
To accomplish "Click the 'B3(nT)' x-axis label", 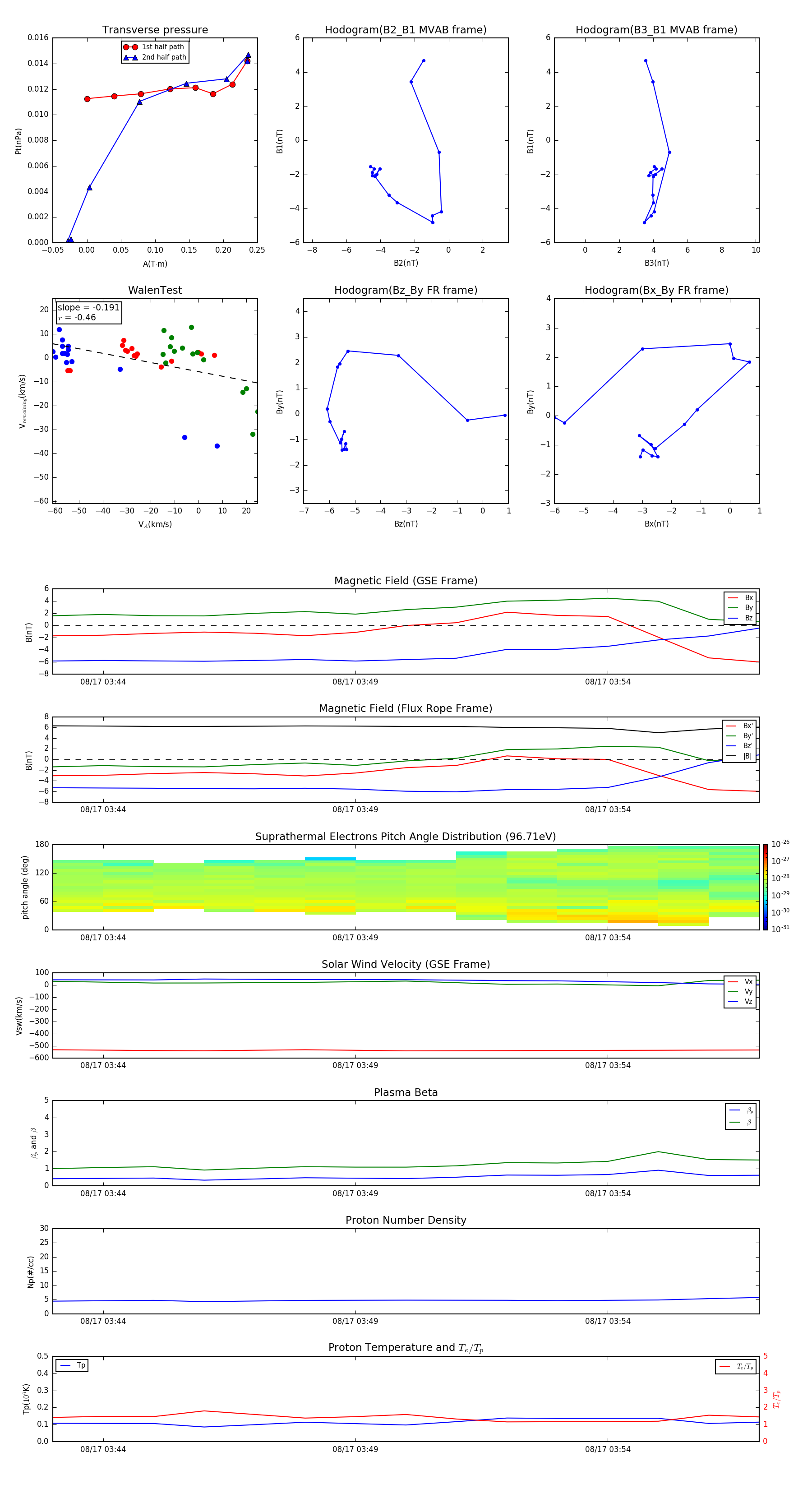I will pos(656,263).
